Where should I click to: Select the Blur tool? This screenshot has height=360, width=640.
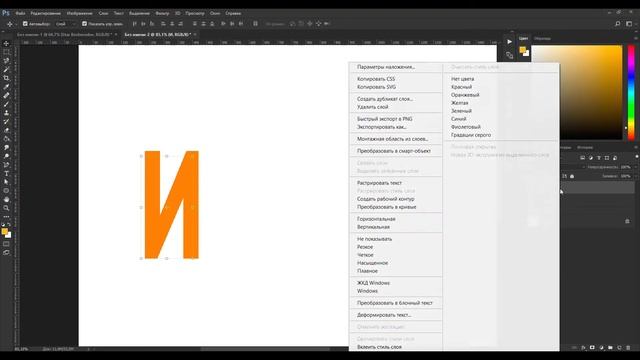click(x=6, y=147)
